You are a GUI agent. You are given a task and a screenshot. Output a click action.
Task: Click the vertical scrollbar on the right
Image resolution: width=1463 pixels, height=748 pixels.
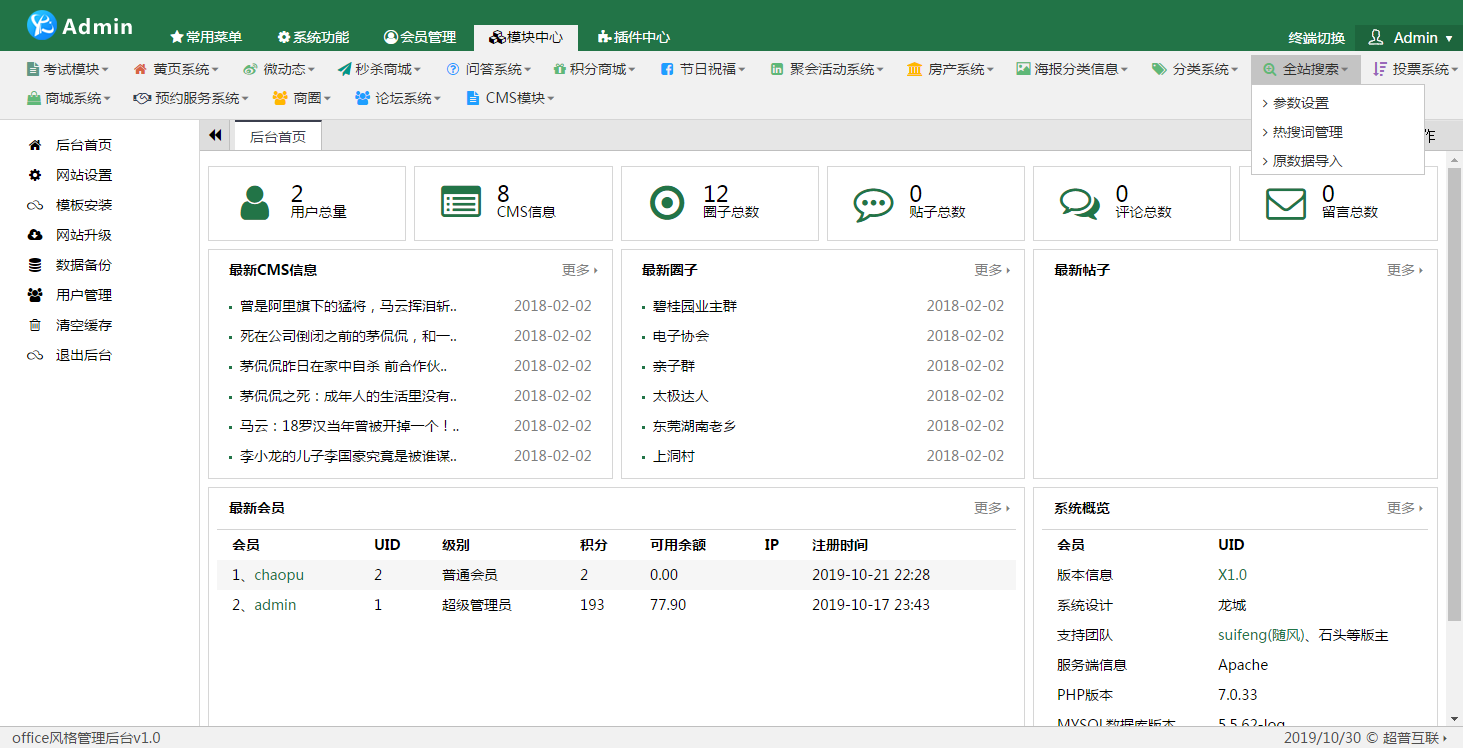1454,400
